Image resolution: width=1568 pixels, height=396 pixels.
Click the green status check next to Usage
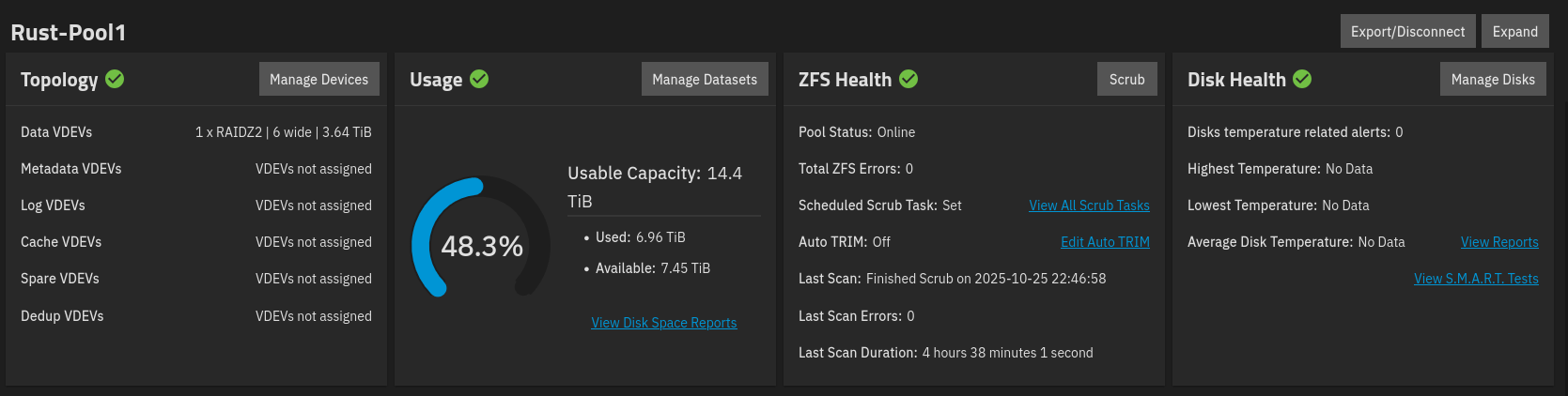479,79
